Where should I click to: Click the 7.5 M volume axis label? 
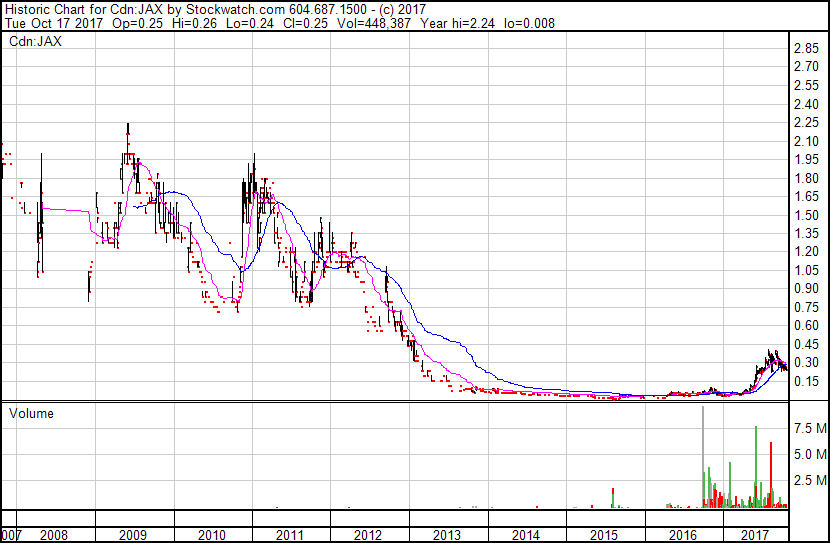point(808,428)
